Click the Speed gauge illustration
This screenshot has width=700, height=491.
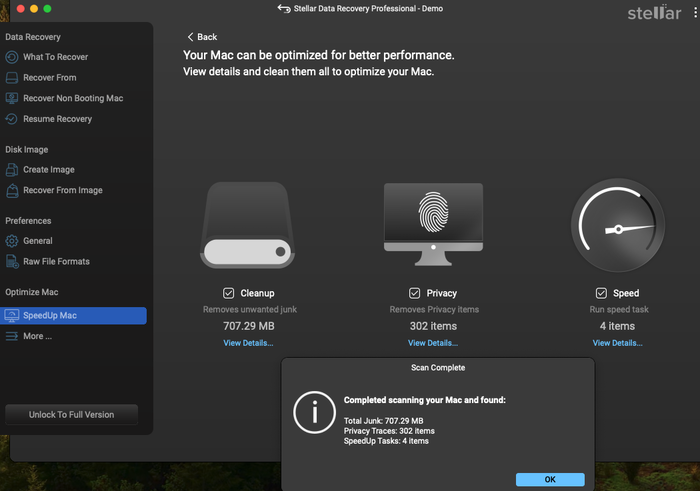pos(618,225)
